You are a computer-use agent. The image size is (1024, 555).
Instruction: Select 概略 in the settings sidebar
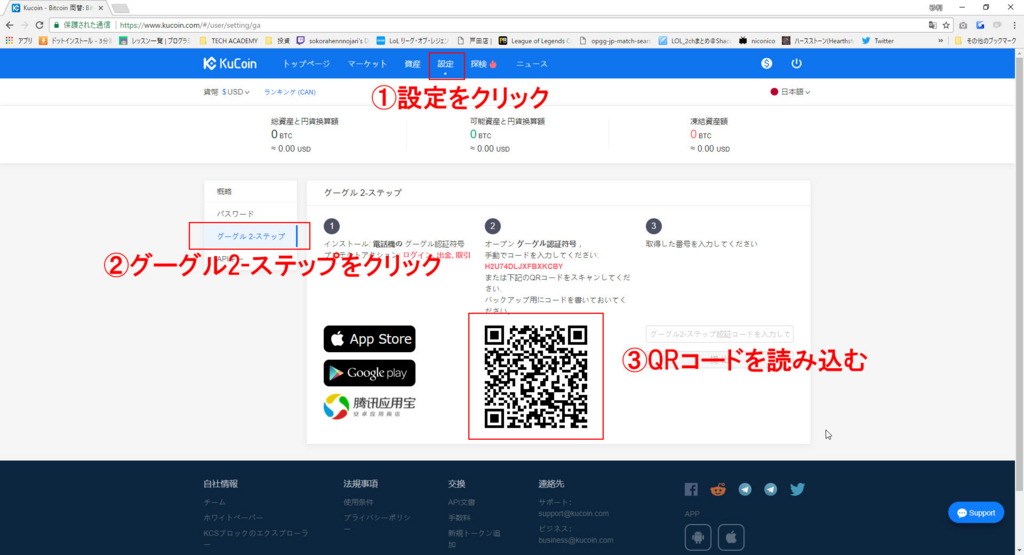[251, 191]
